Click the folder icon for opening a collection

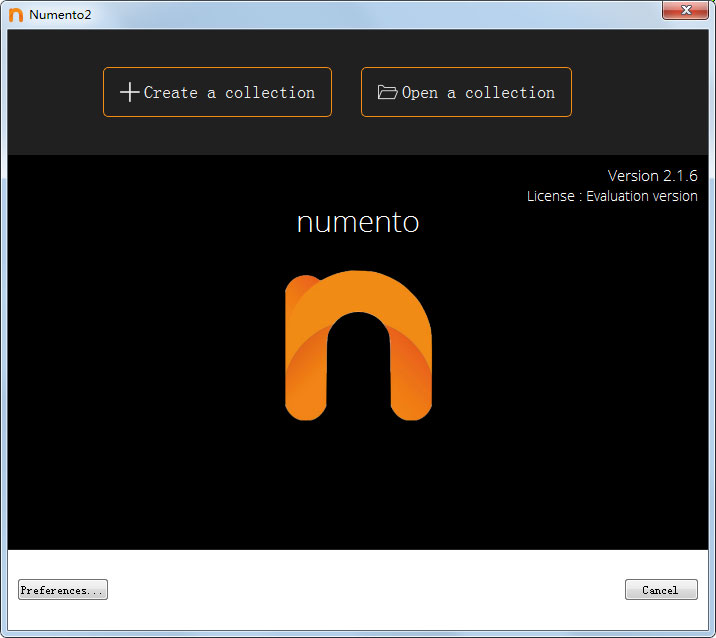[x=387, y=92]
